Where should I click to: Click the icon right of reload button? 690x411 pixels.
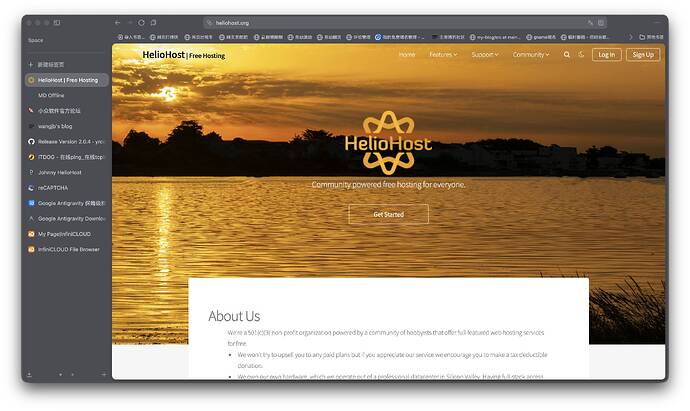[x=153, y=22]
